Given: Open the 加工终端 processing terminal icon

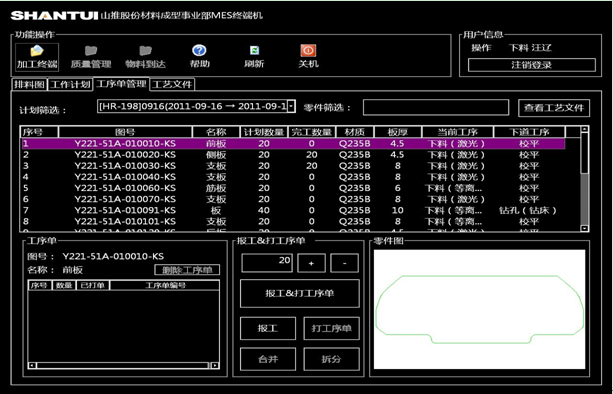Looking at the screenshot, I should point(37,57).
